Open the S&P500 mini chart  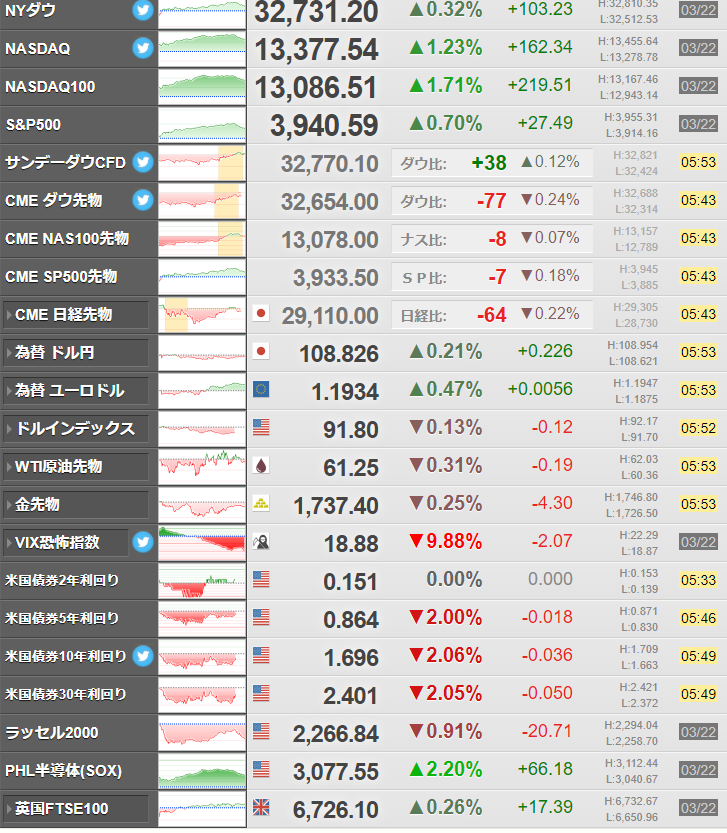[x=202, y=125]
